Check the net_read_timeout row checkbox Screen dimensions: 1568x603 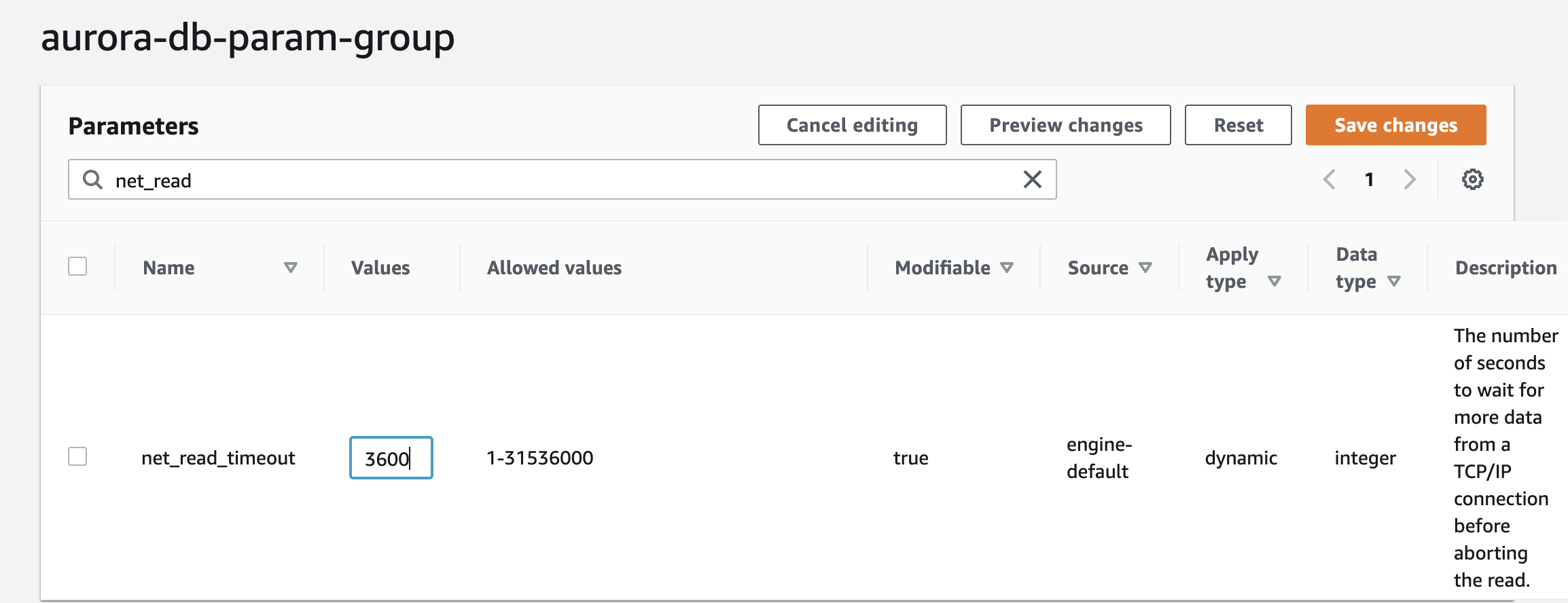(77, 456)
